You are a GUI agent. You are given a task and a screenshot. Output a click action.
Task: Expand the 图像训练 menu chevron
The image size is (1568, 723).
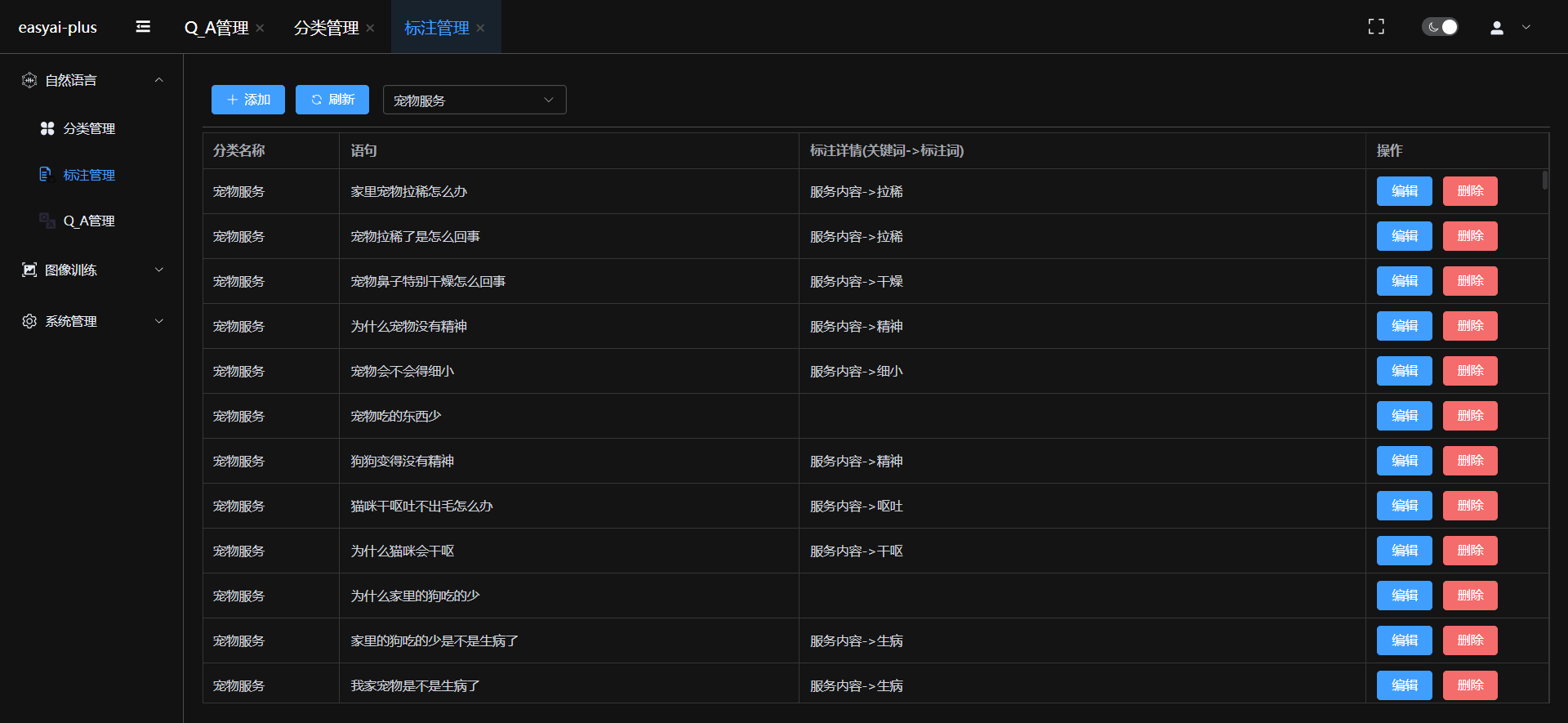(159, 270)
